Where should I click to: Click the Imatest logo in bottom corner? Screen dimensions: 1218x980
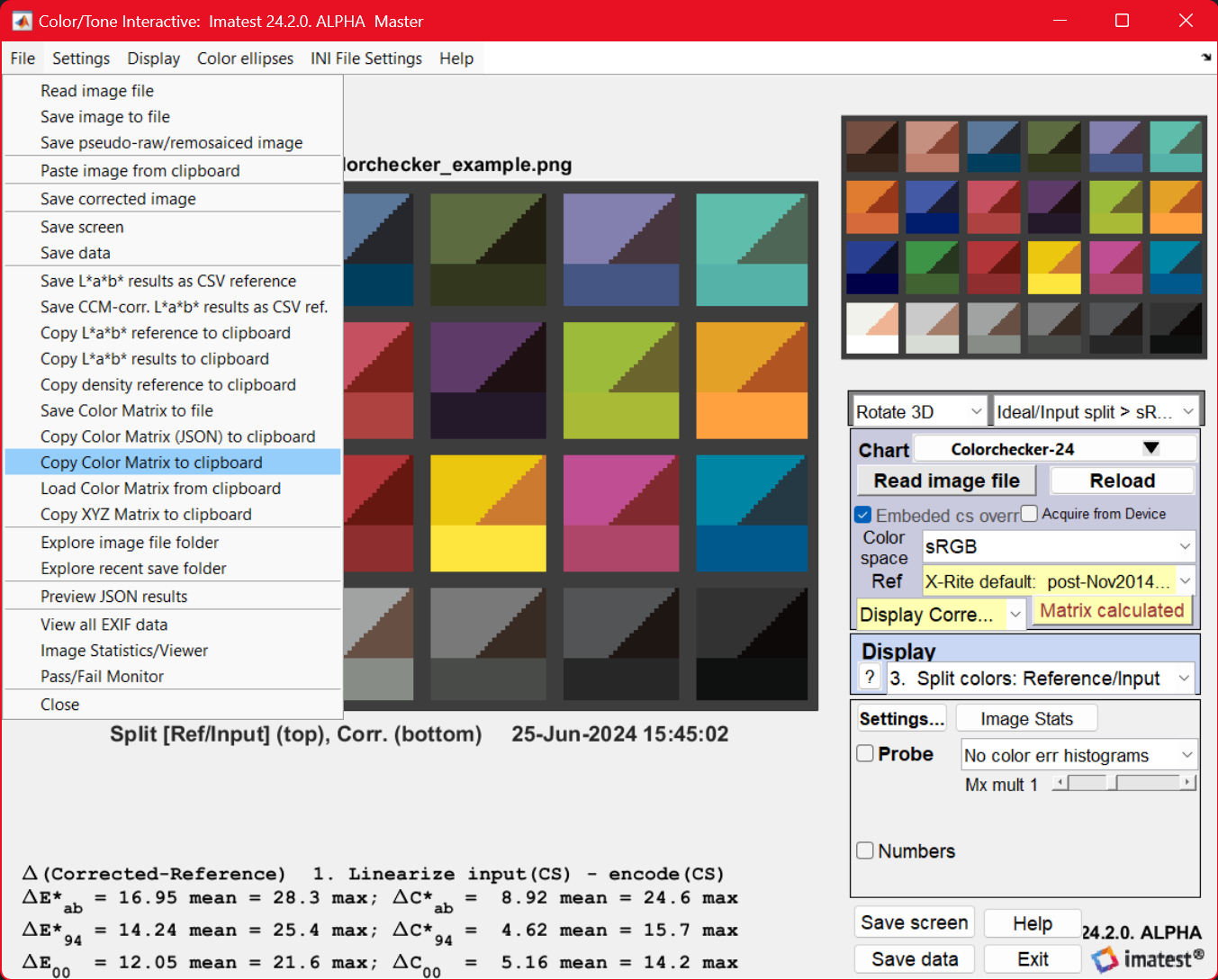tap(1147, 959)
